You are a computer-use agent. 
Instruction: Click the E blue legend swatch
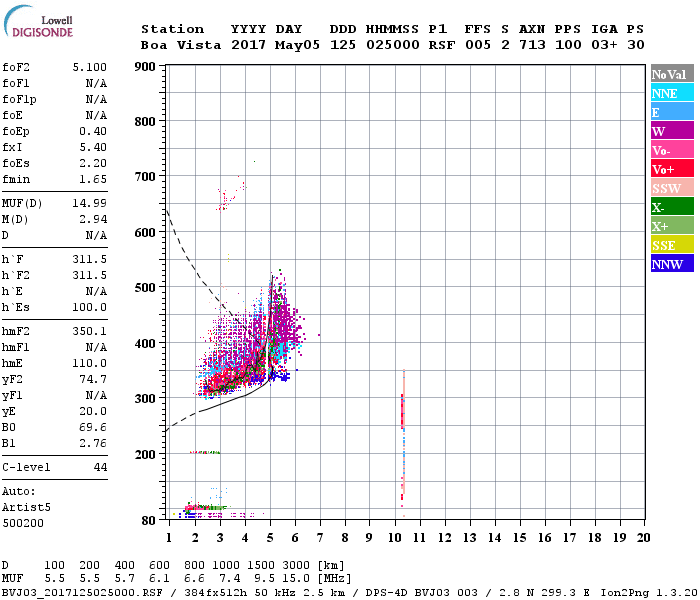point(672,112)
